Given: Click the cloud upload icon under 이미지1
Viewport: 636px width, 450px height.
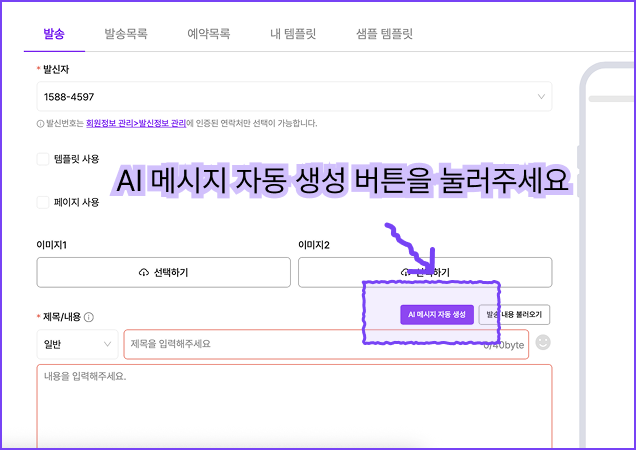Looking at the screenshot, I should [x=144, y=273].
